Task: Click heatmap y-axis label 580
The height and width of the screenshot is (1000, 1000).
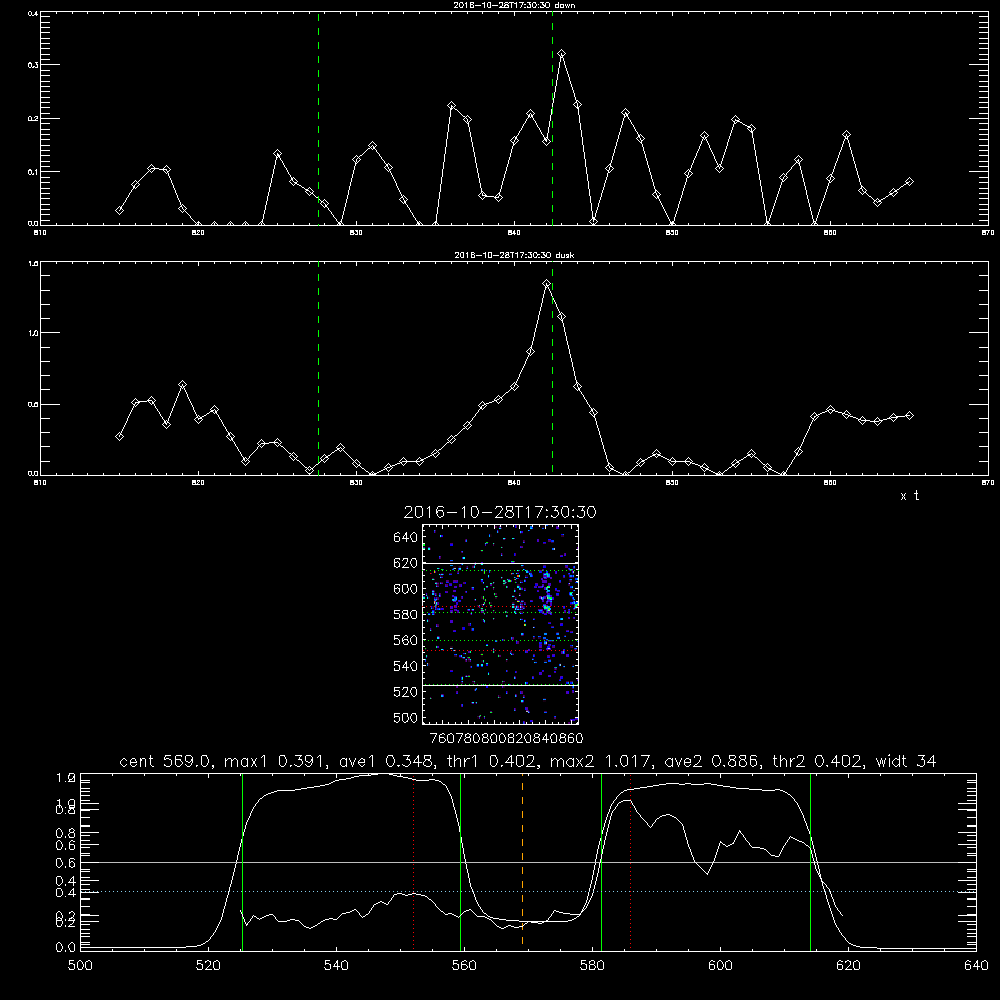Action: pos(406,615)
